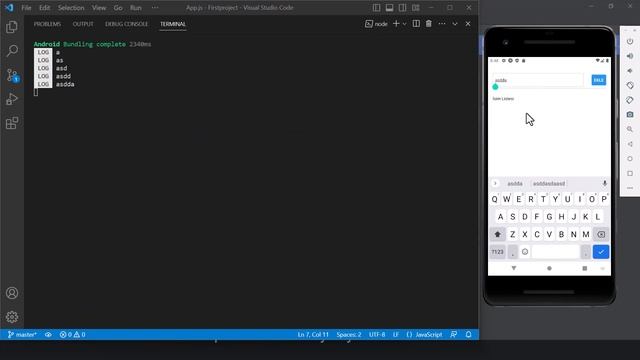640x360 pixels.
Task: Kill terminal with trash icon
Action: (429, 24)
